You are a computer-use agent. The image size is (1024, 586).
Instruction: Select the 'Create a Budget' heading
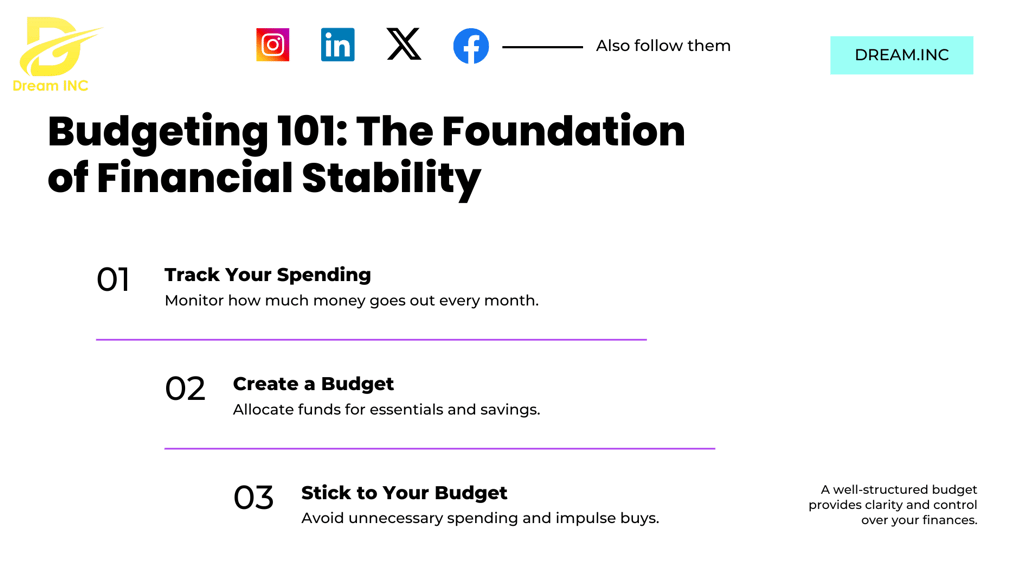(313, 383)
